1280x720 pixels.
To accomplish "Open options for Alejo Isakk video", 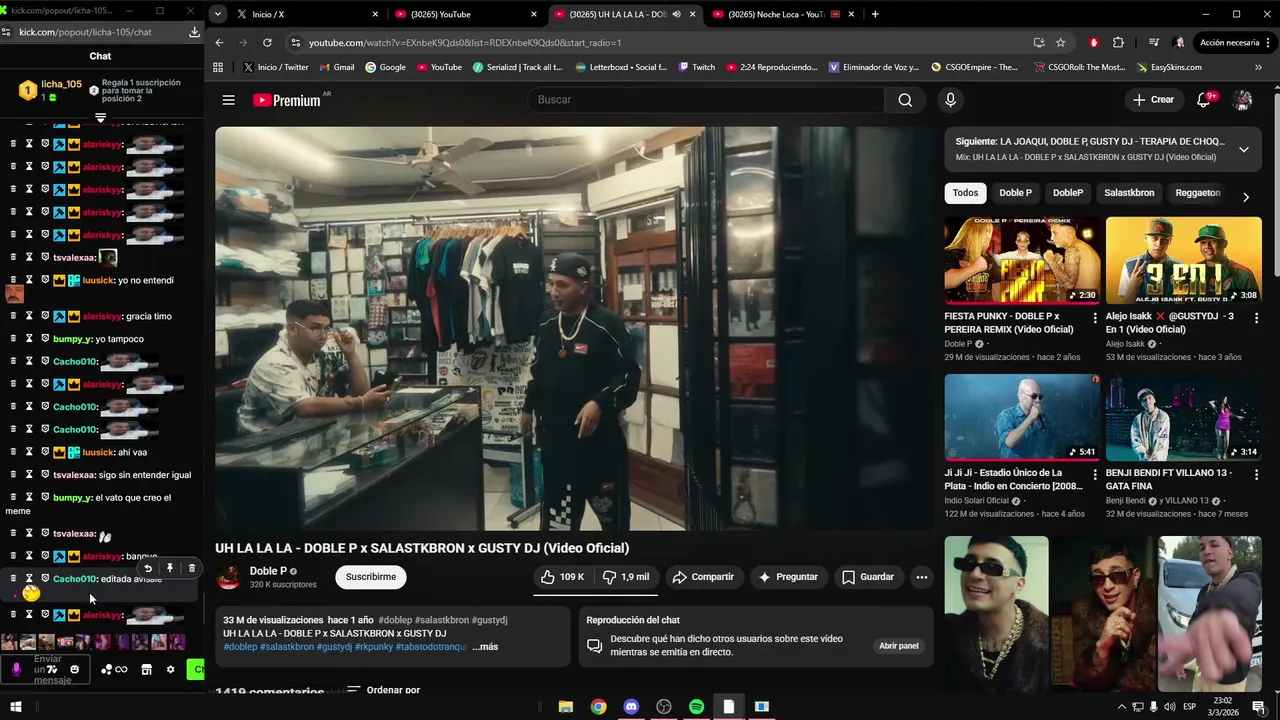I will 1256,318.
